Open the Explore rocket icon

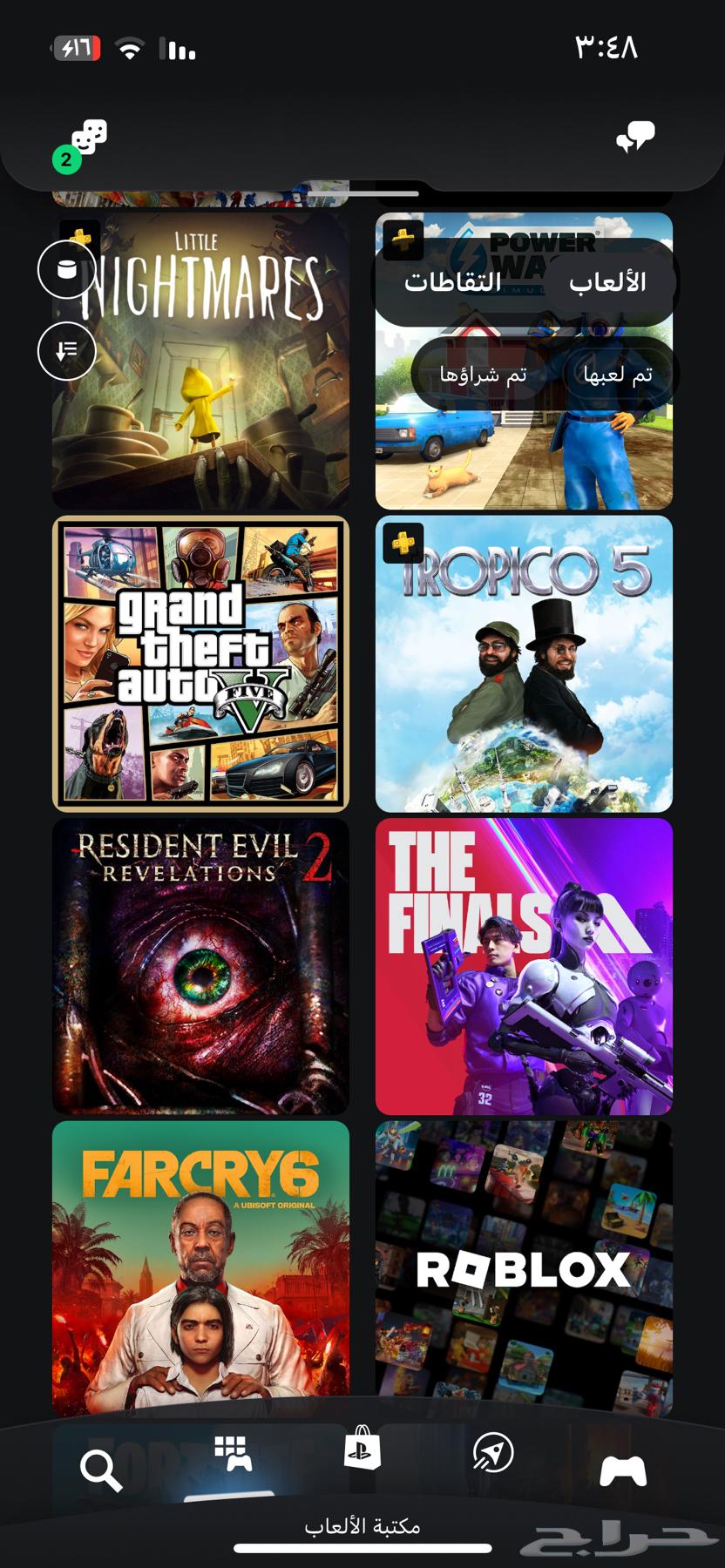tap(493, 1452)
